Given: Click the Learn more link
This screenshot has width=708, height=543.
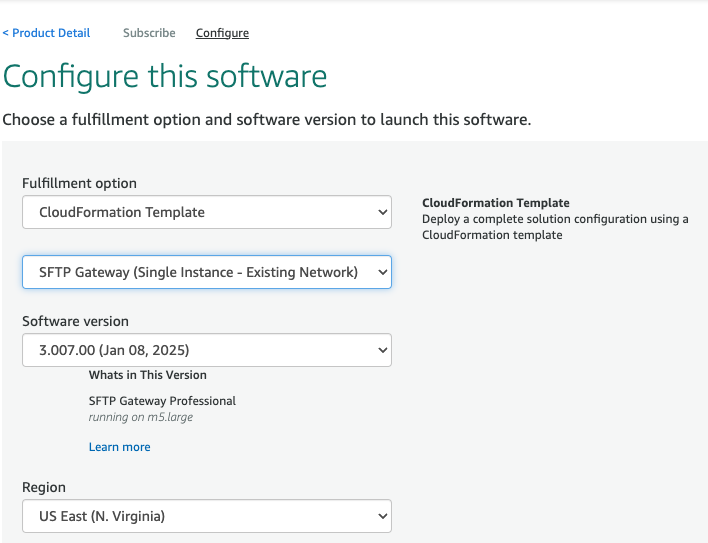Looking at the screenshot, I should pyautogui.click(x=120, y=447).
